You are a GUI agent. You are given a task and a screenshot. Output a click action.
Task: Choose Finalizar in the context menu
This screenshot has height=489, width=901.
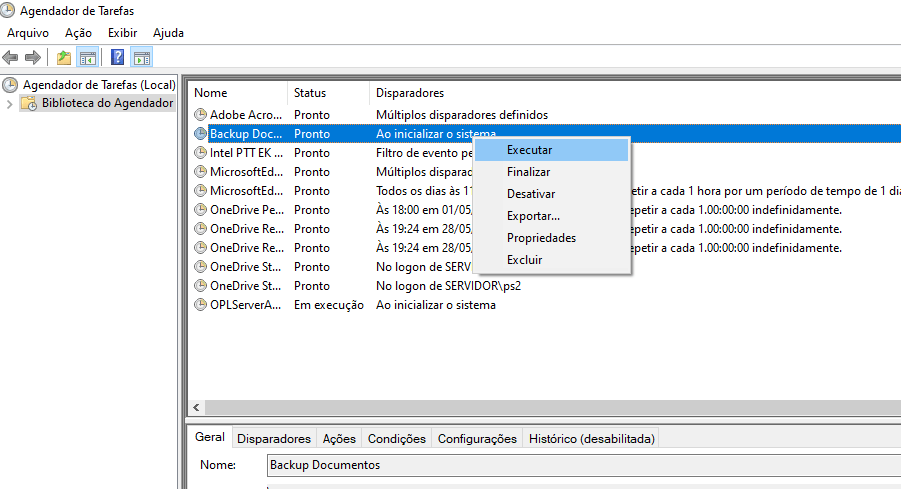click(x=551, y=172)
